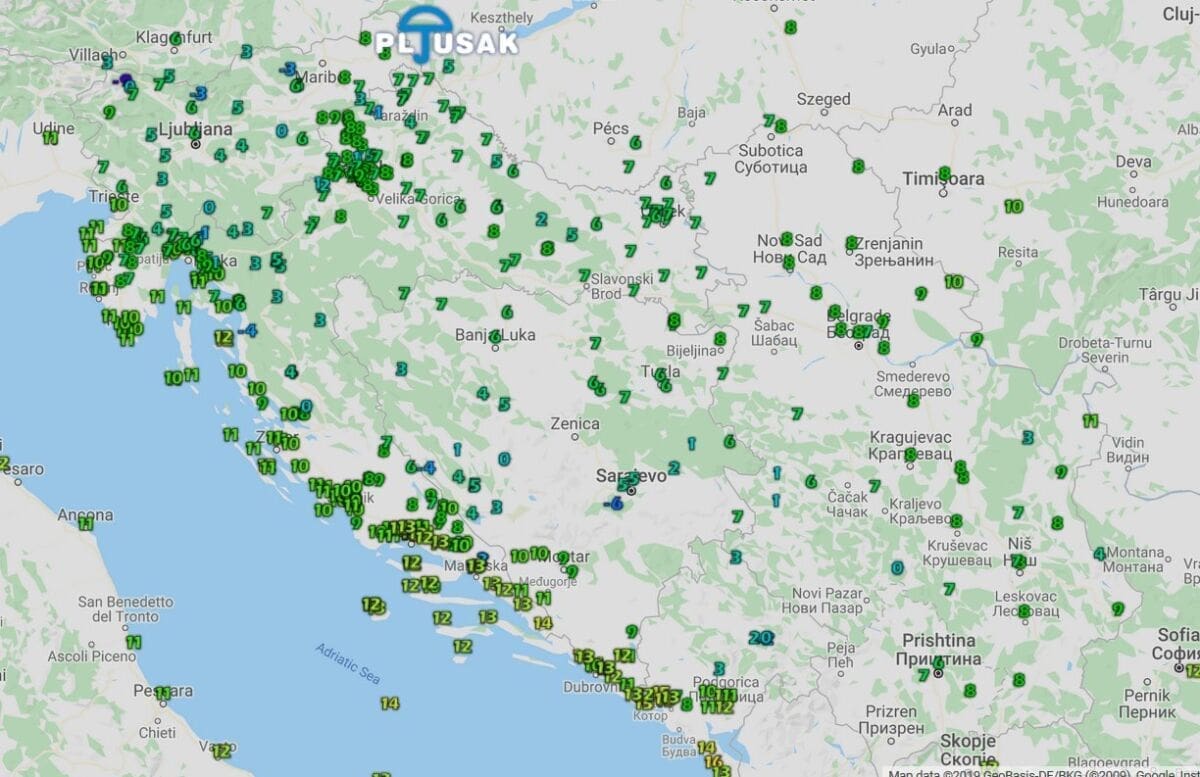Select the 11 marker at Ancona
This screenshot has height=777, width=1200.
click(86, 521)
